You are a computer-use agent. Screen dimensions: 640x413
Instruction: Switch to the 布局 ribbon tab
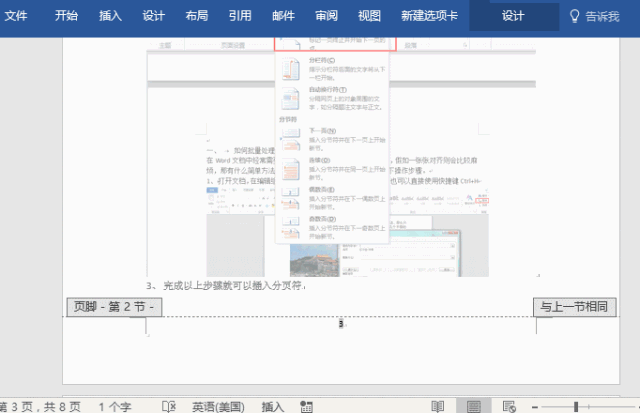click(x=197, y=16)
